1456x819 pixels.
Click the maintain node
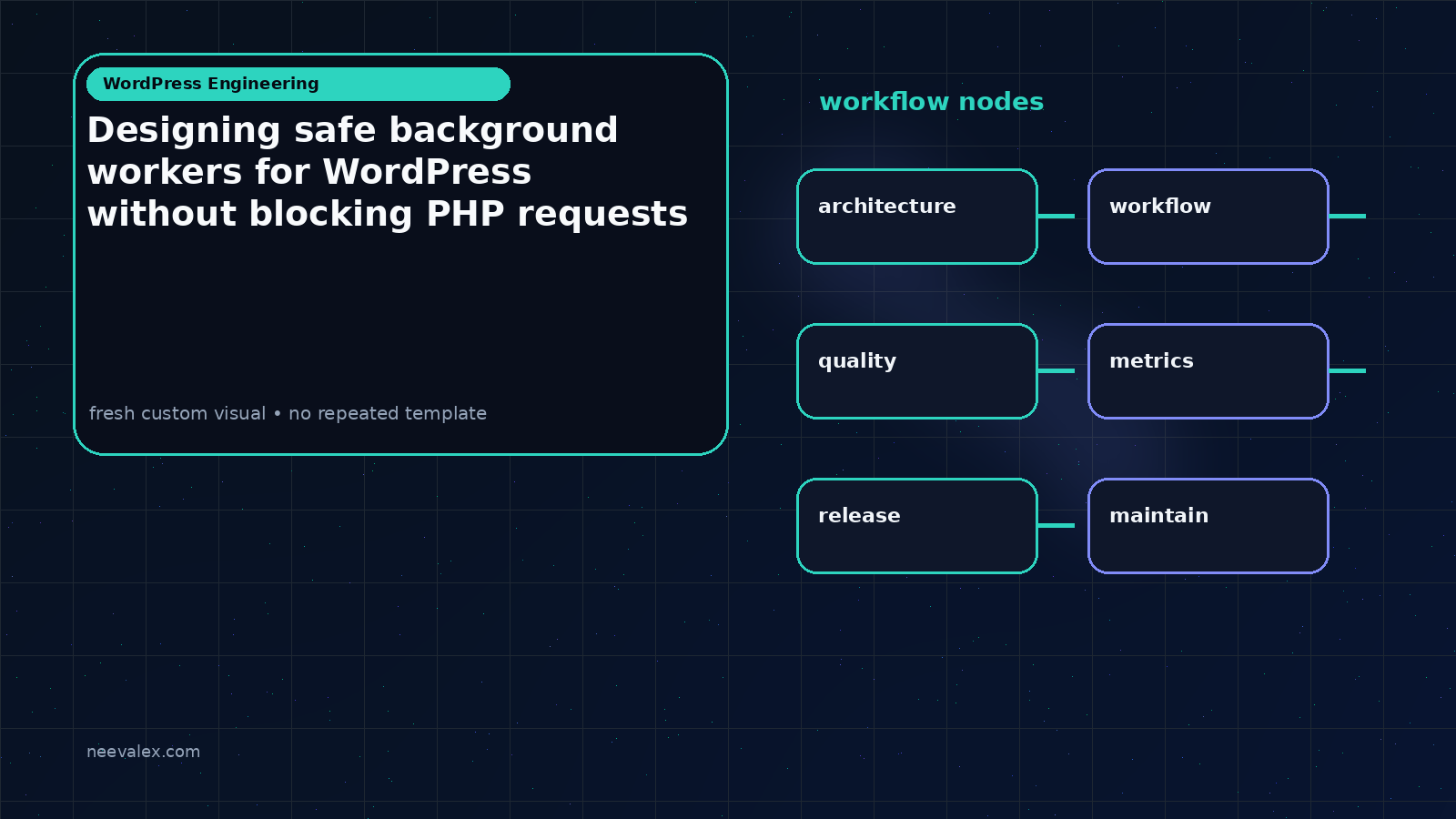point(1208,526)
